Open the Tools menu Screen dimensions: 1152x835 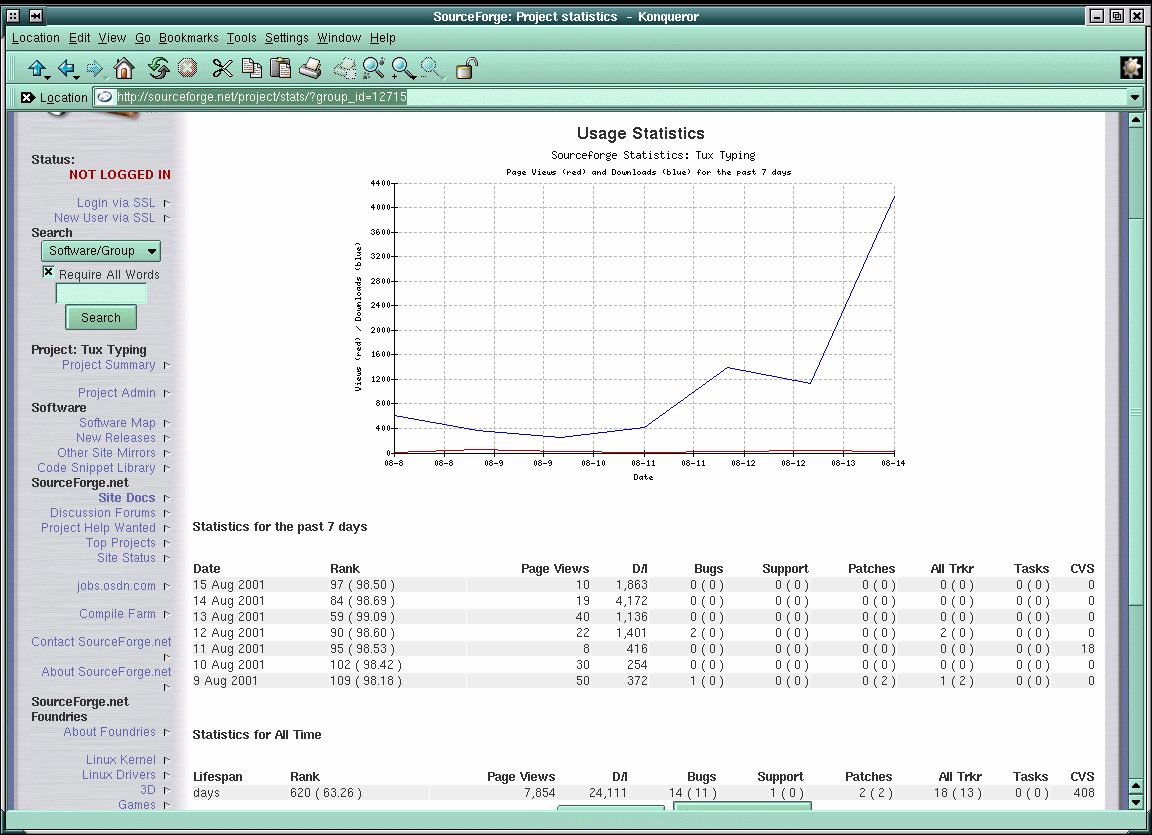(241, 38)
